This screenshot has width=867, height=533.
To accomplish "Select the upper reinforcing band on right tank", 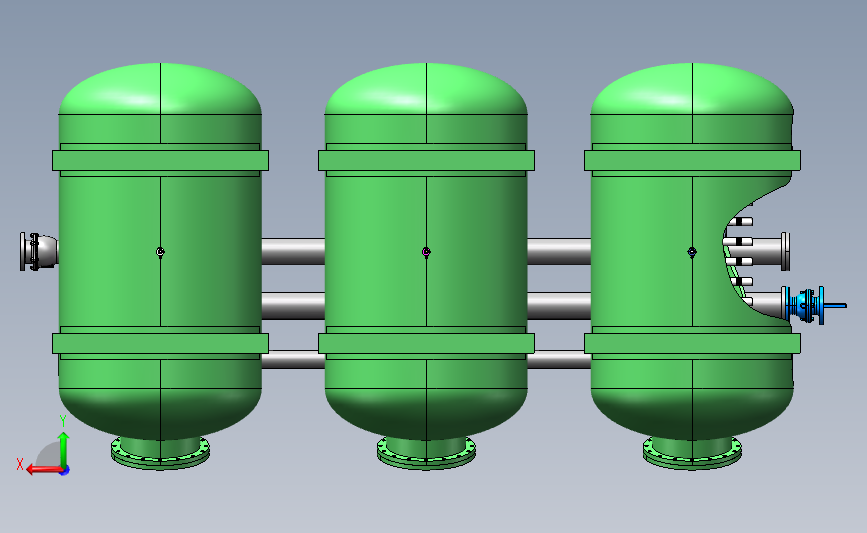I will (692, 160).
